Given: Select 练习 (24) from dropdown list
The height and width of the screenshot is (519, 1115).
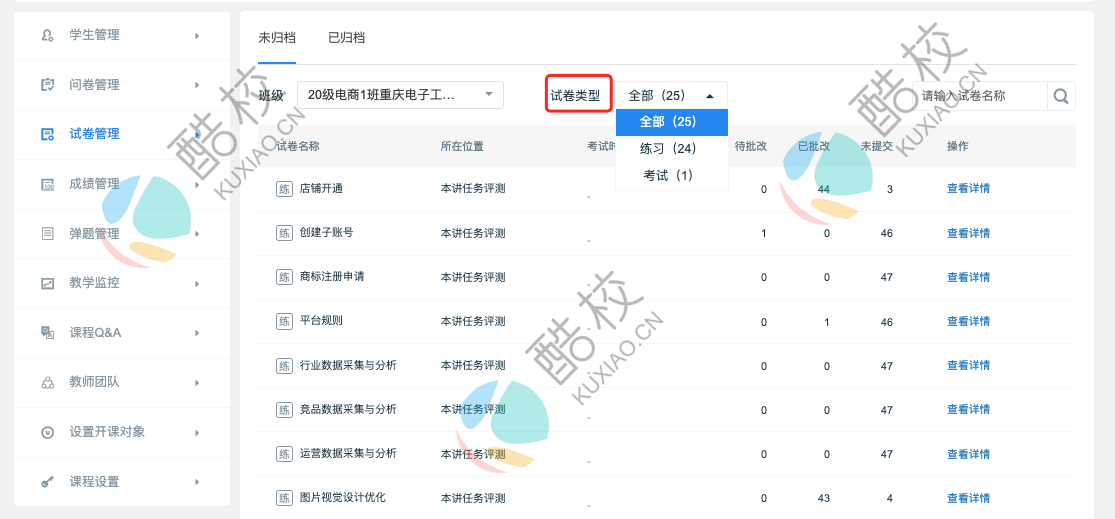Looking at the screenshot, I should click(668, 148).
